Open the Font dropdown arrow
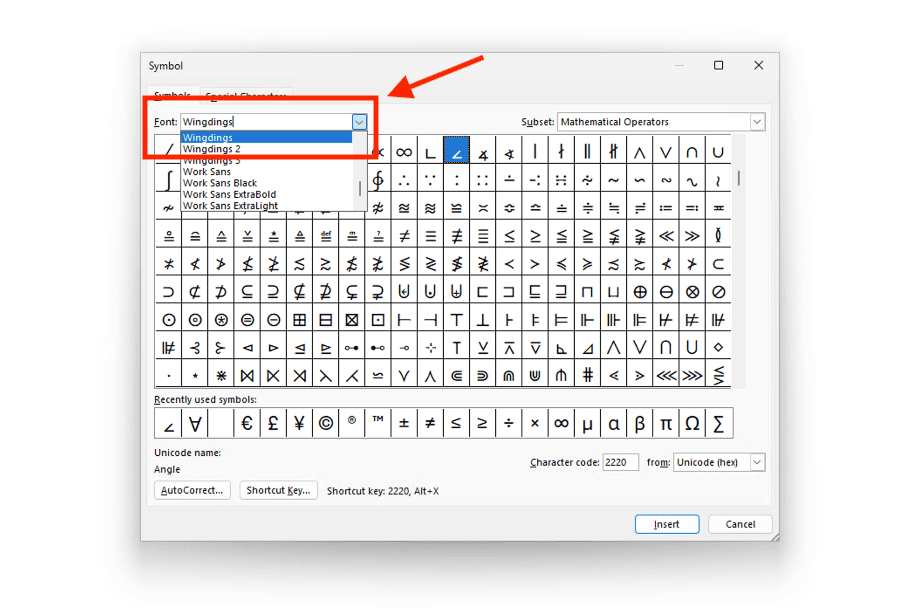Image resolution: width=918 pixels, height=616 pixels. click(359, 122)
